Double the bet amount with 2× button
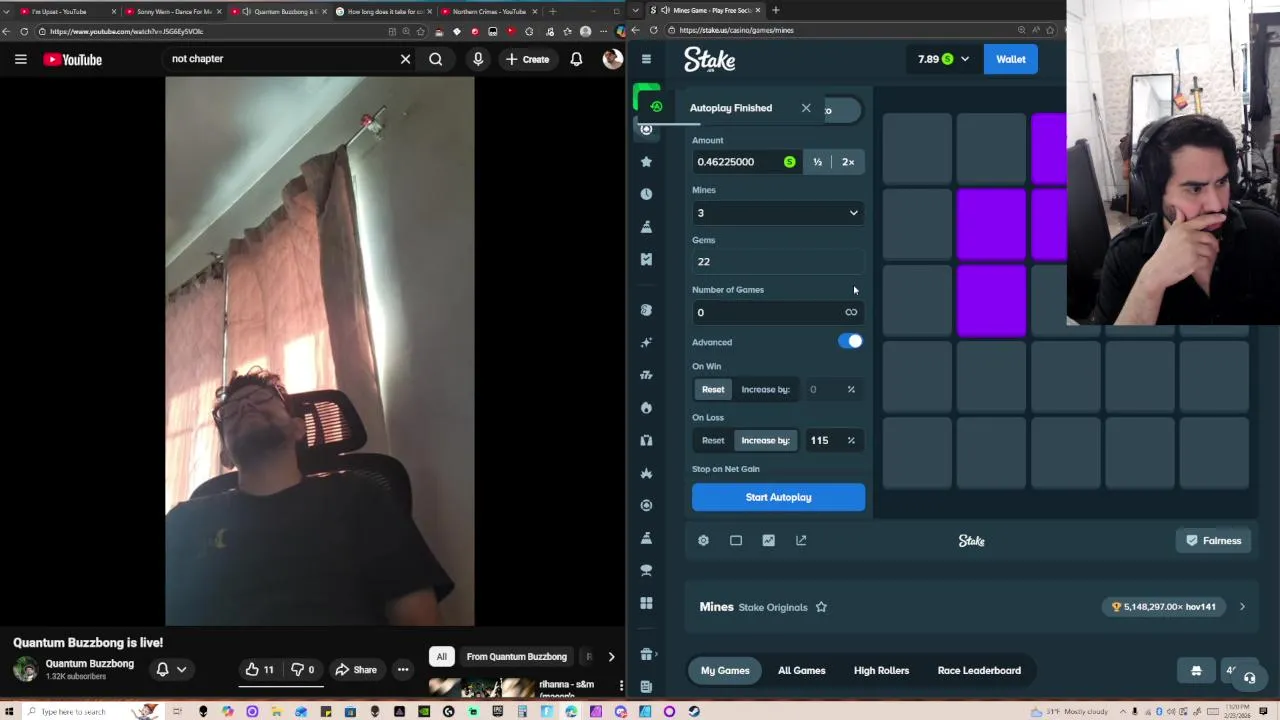Screen dimensions: 1280x720 848,162
